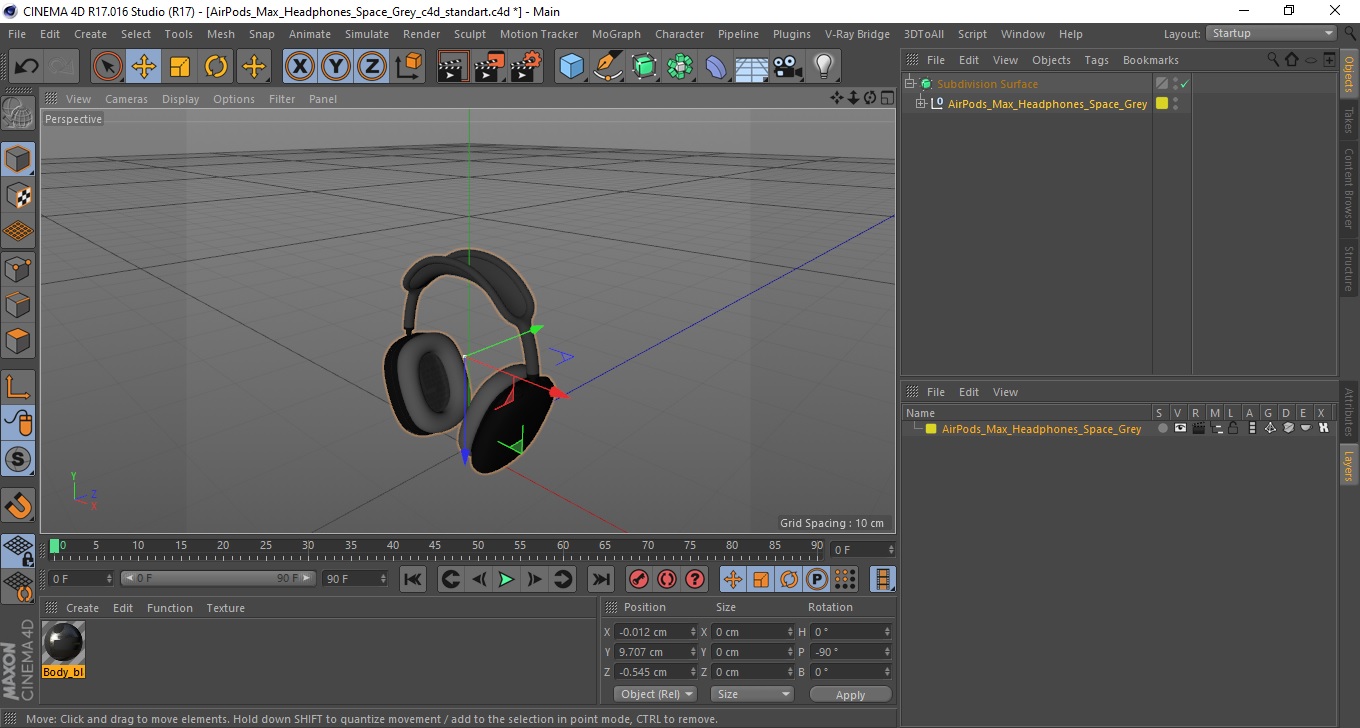Screen dimensions: 1360x728
Task: Switch the coordinate system icon
Action: coord(408,67)
